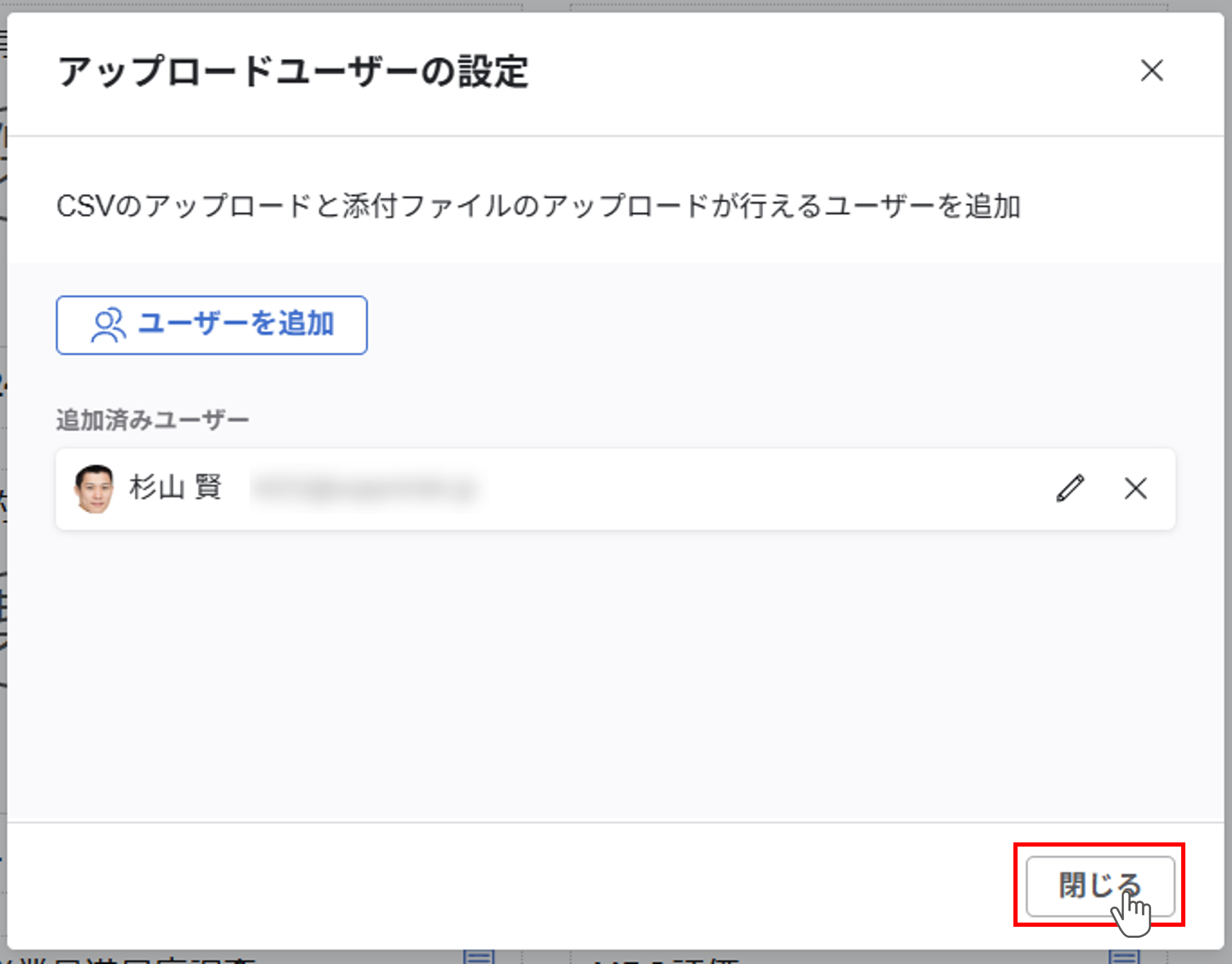The width and height of the screenshot is (1232, 964).
Task: Click the dialog title アップロードユーザーの設定
Action: [293, 72]
